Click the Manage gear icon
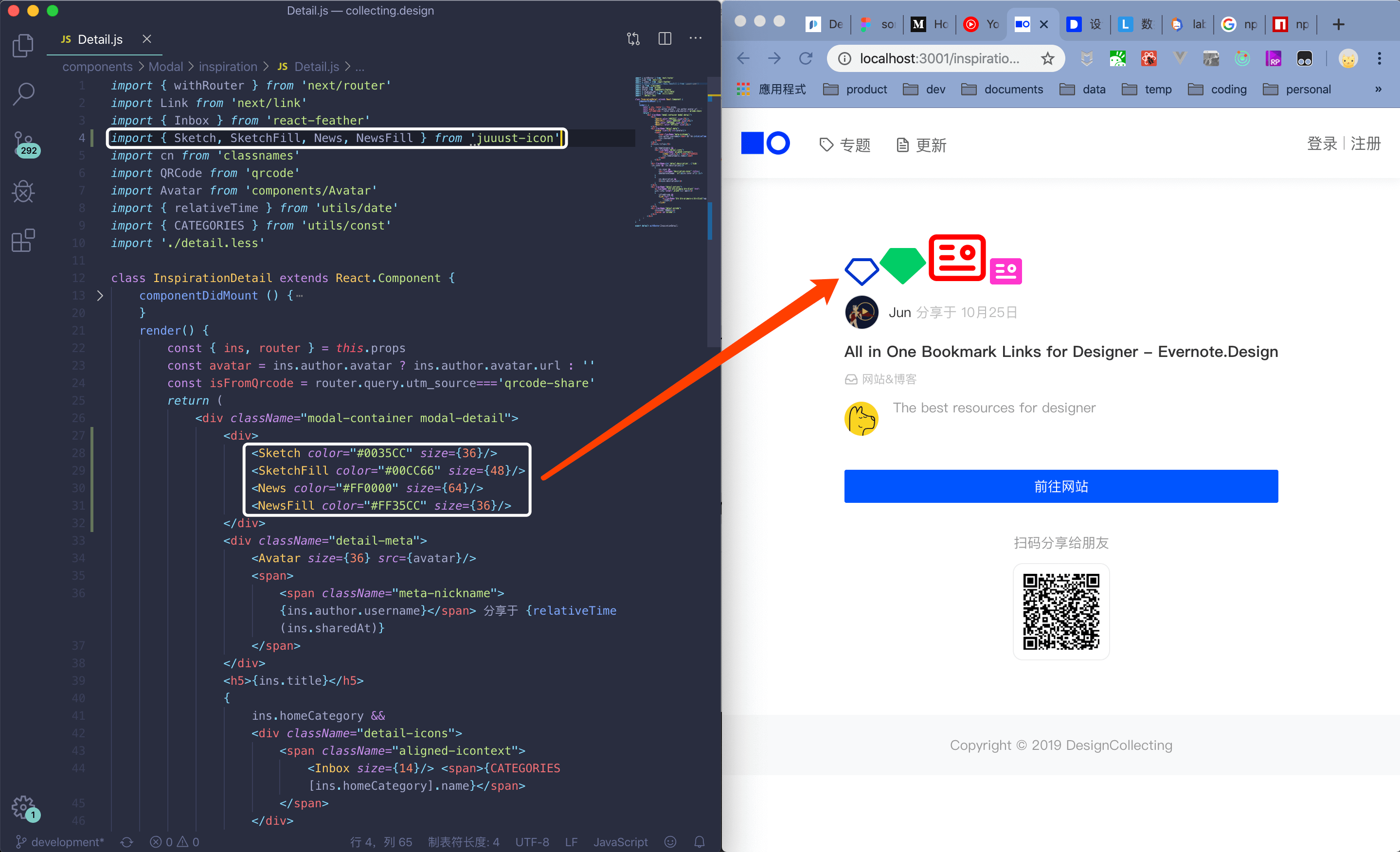Screen dimensions: 1400x852 pos(23,806)
